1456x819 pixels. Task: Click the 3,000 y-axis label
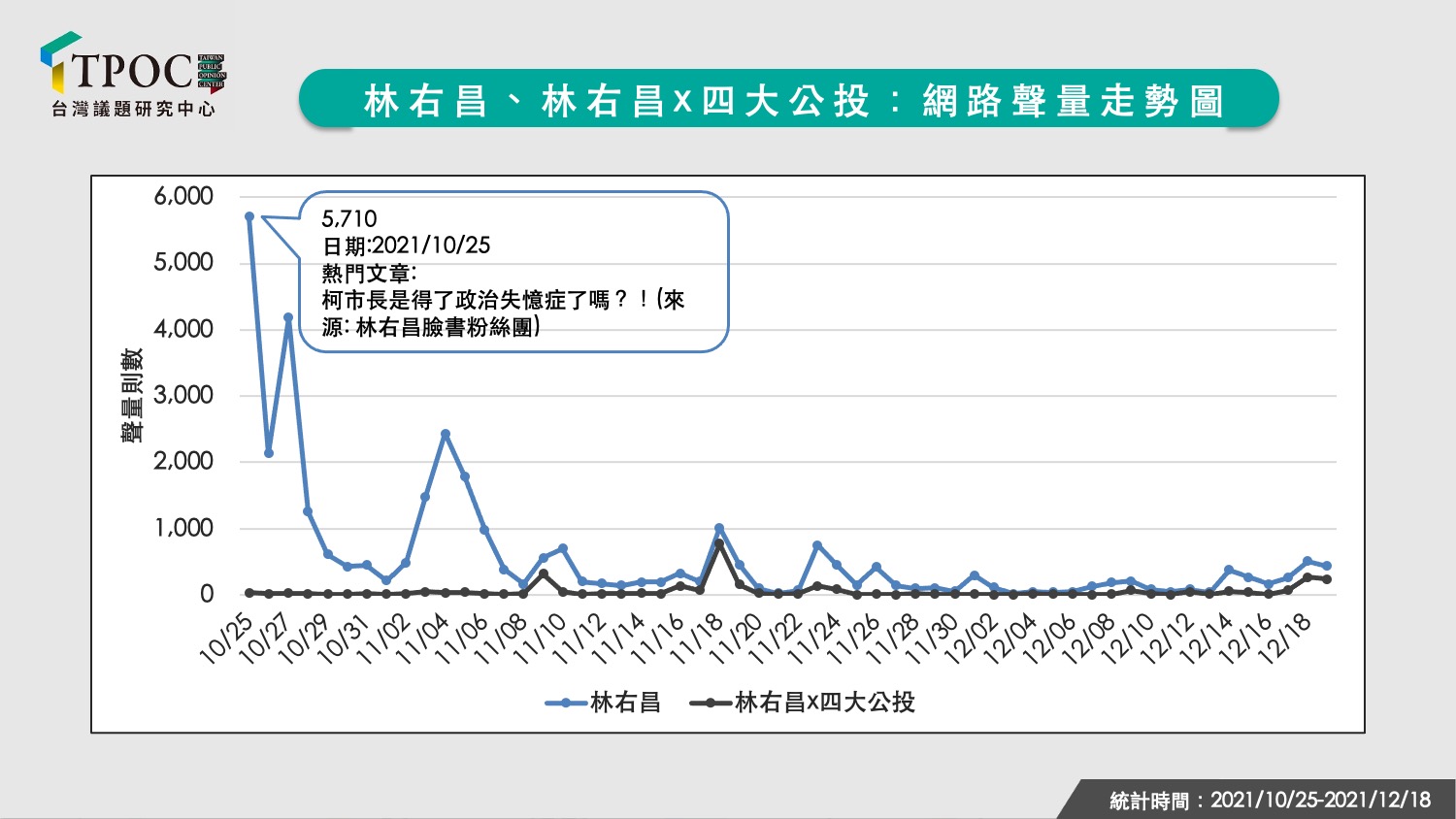183,395
